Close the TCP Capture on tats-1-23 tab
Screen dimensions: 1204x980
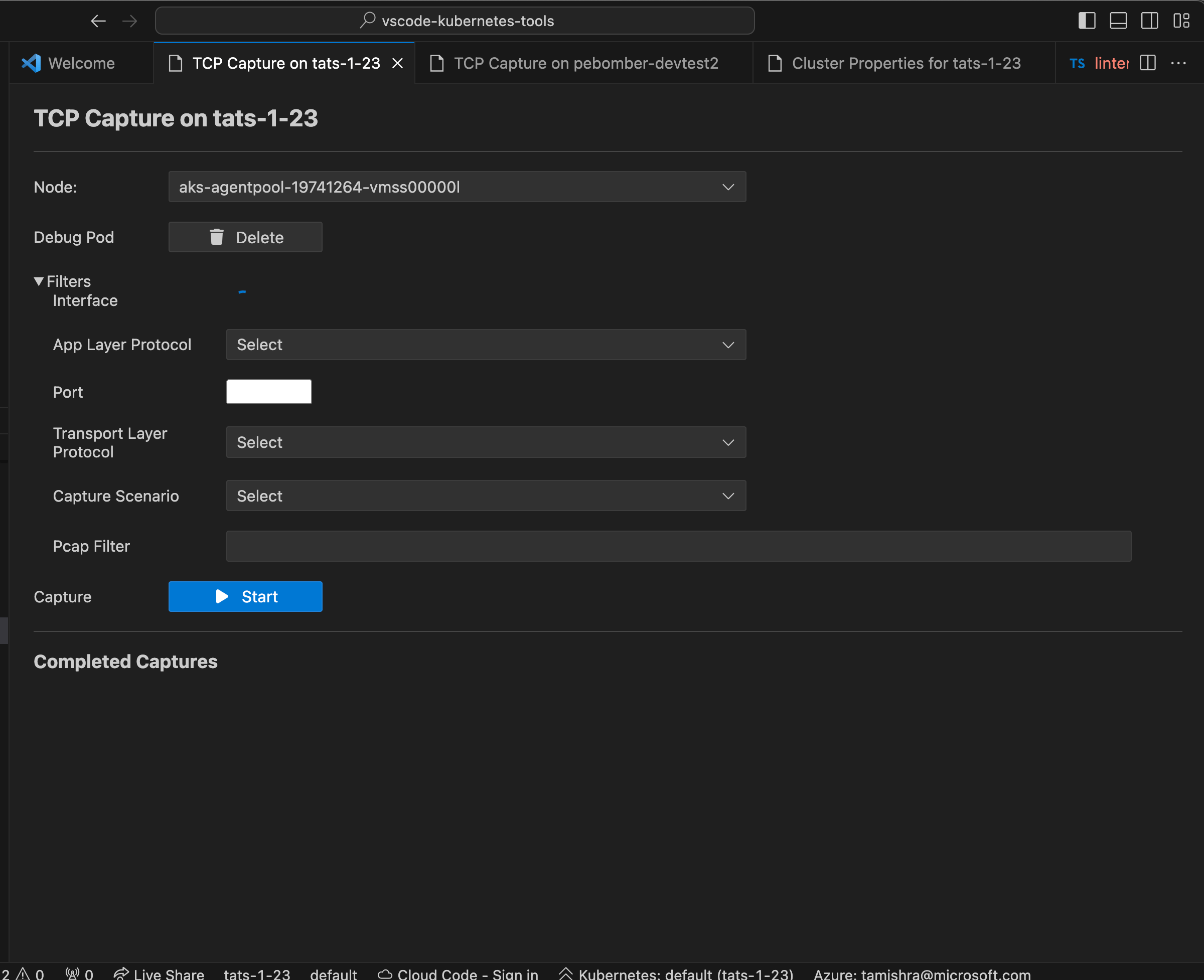point(398,63)
